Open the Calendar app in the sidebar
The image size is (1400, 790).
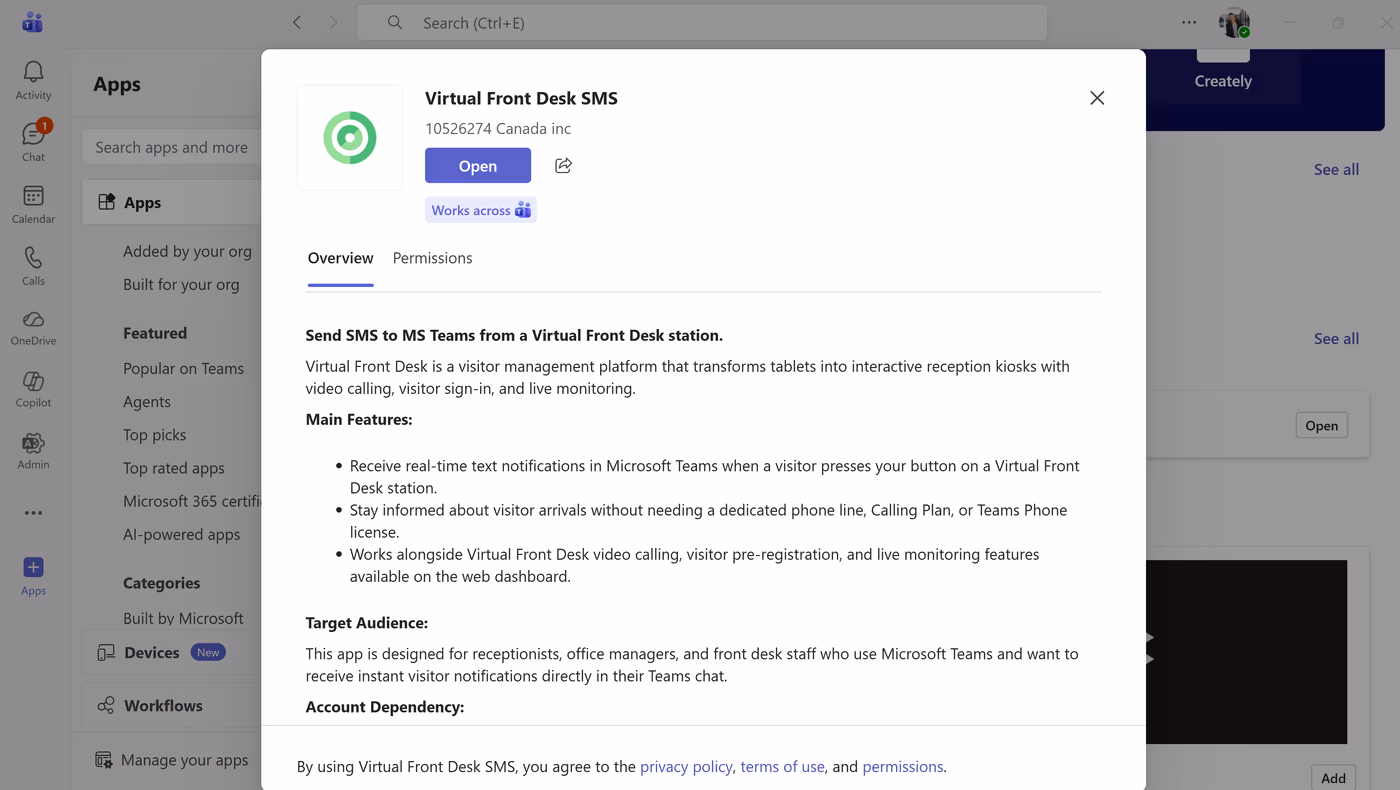pyautogui.click(x=33, y=204)
